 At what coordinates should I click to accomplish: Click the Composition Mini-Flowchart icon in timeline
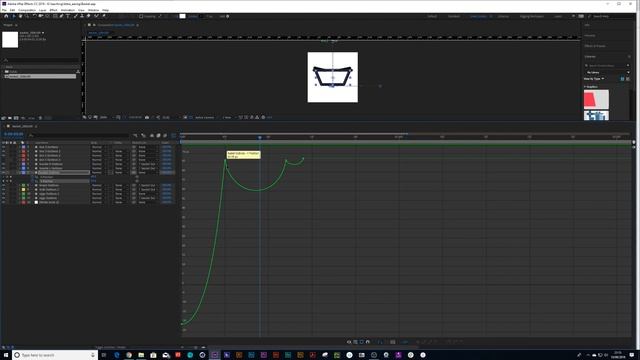tap(135, 136)
